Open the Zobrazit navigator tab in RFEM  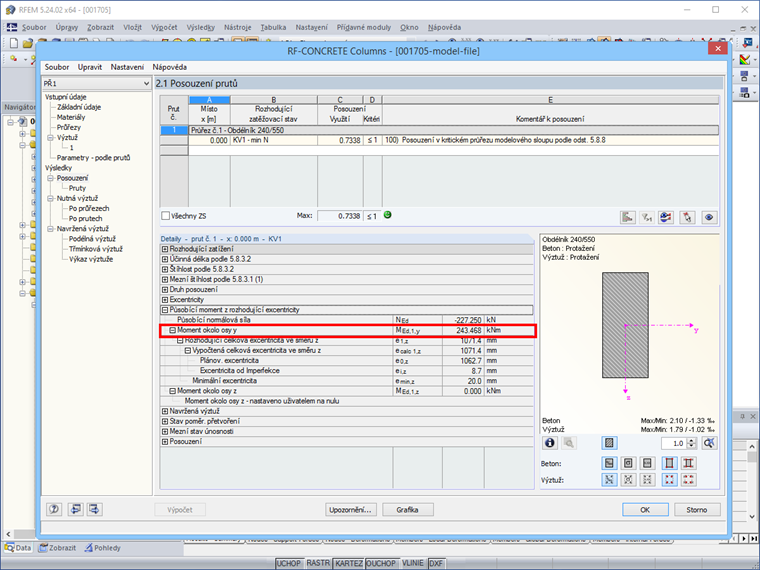coord(58,548)
